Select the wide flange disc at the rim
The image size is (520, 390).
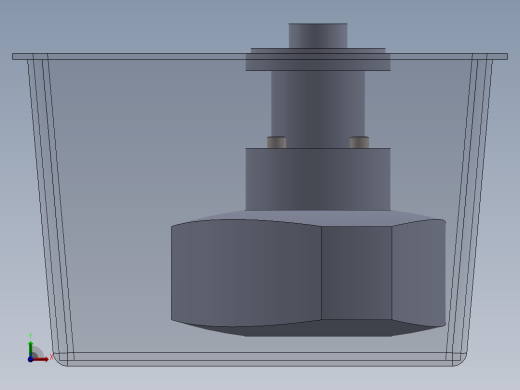tap(318, 59)
